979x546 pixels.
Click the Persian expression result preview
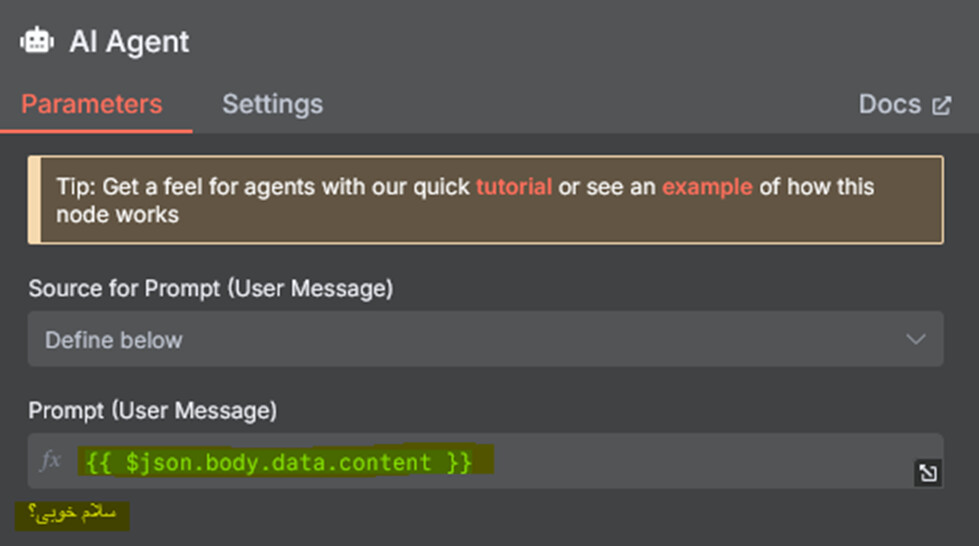click(72, 514)
